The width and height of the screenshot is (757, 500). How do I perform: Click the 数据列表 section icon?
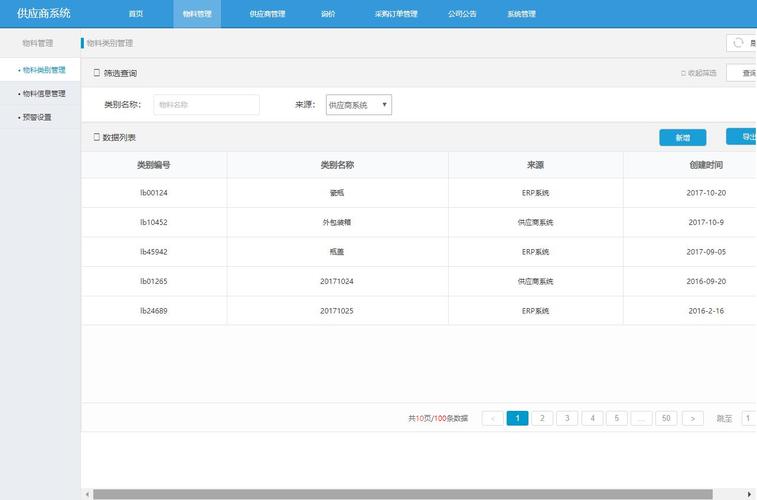pos(97,137)
